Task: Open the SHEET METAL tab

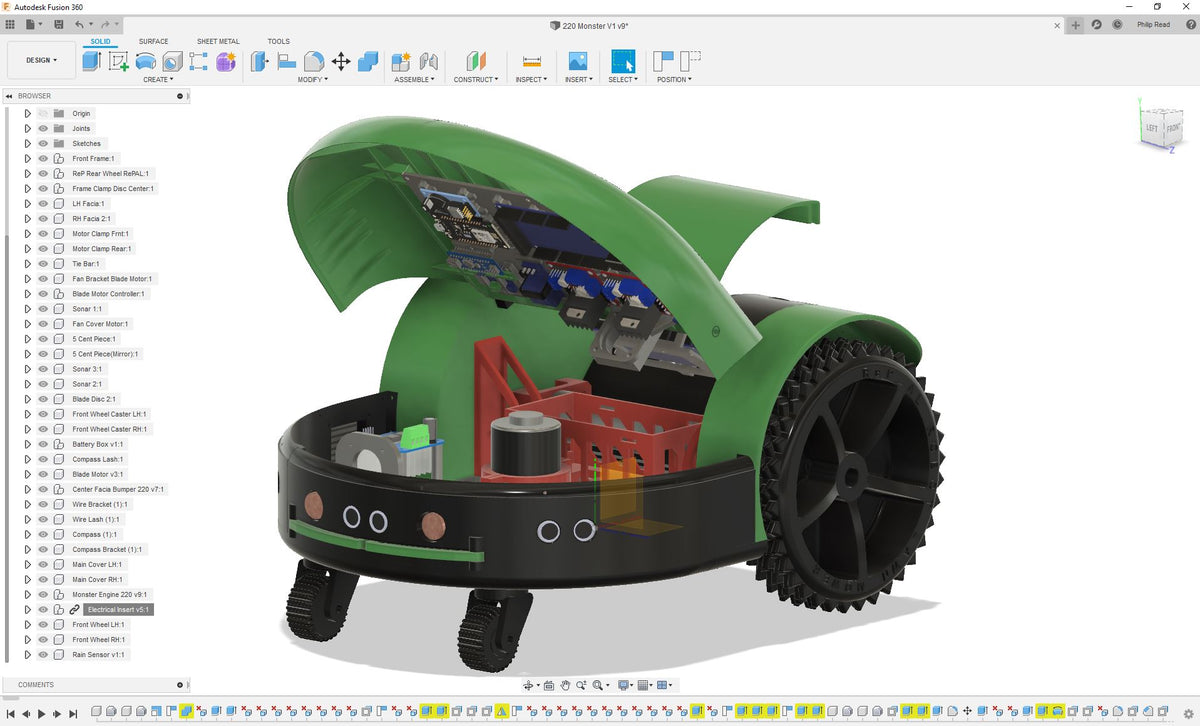Action: [218, 42]
